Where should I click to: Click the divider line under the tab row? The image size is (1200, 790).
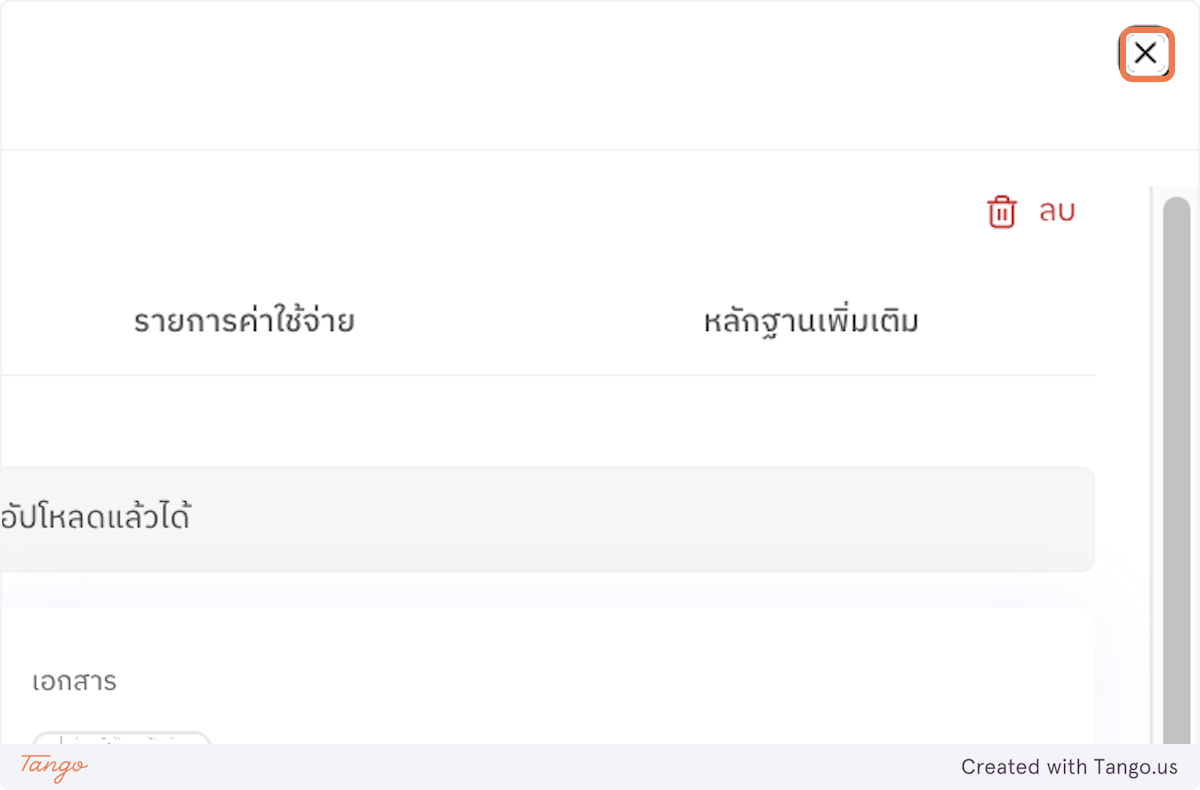[x=548, y=375]
